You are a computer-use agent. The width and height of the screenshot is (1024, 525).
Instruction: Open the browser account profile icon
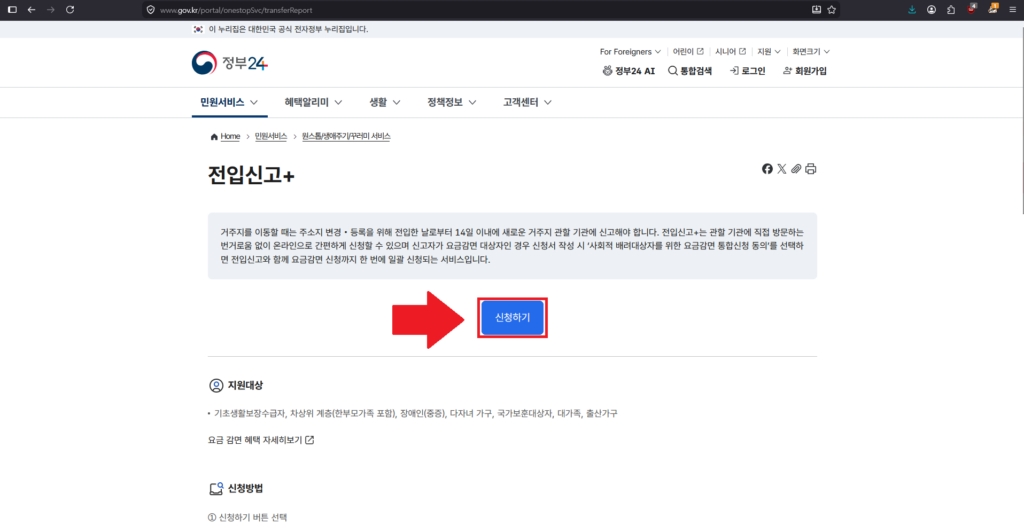pyautogui.click(x=931, y=10)
